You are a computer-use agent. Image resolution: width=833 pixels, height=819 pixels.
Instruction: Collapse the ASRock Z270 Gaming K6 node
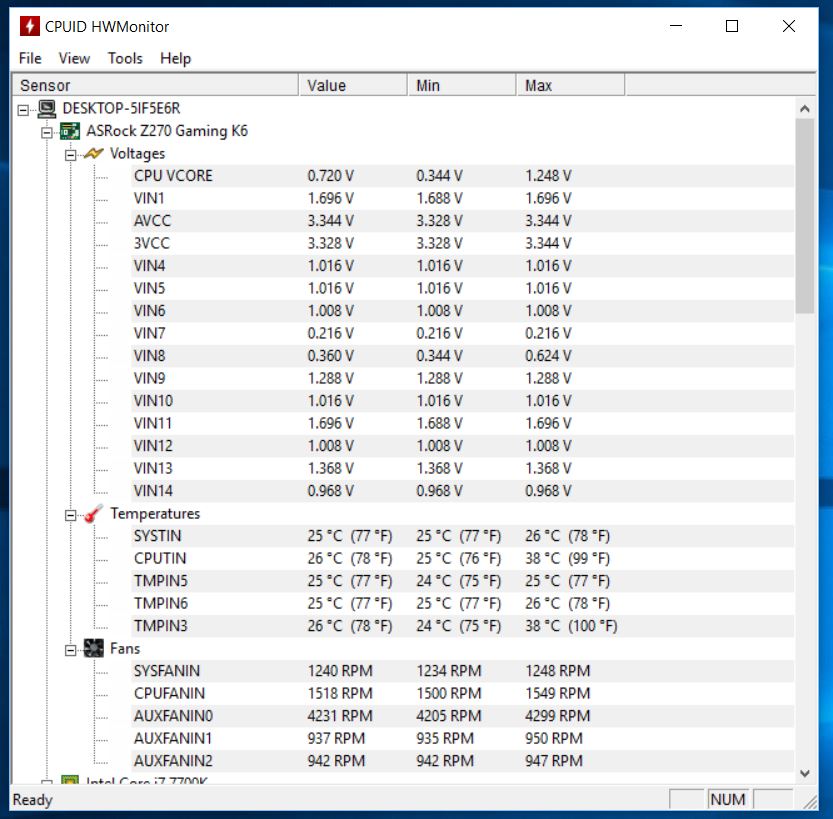47,133
